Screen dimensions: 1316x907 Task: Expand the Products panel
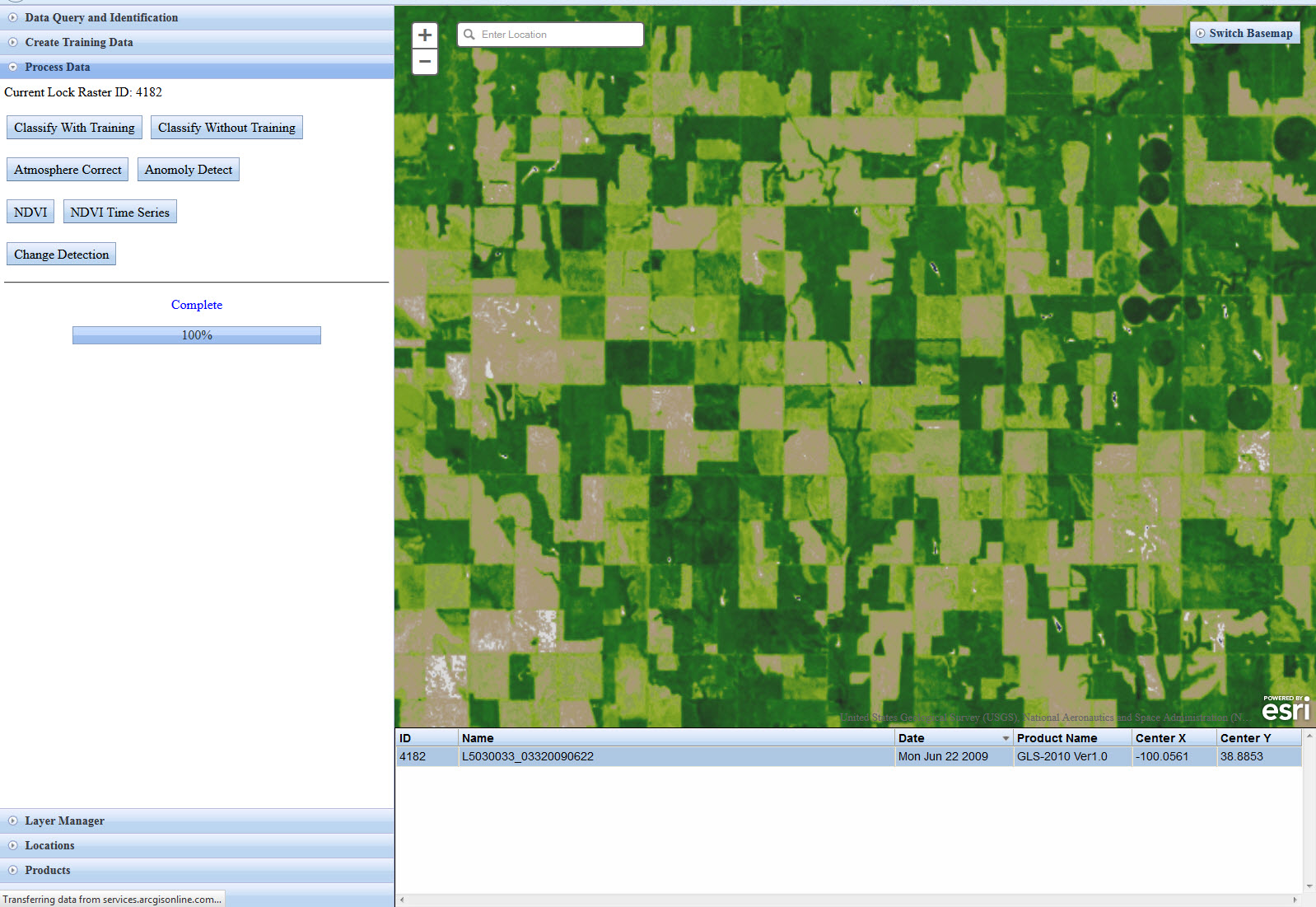coord(48,870)
